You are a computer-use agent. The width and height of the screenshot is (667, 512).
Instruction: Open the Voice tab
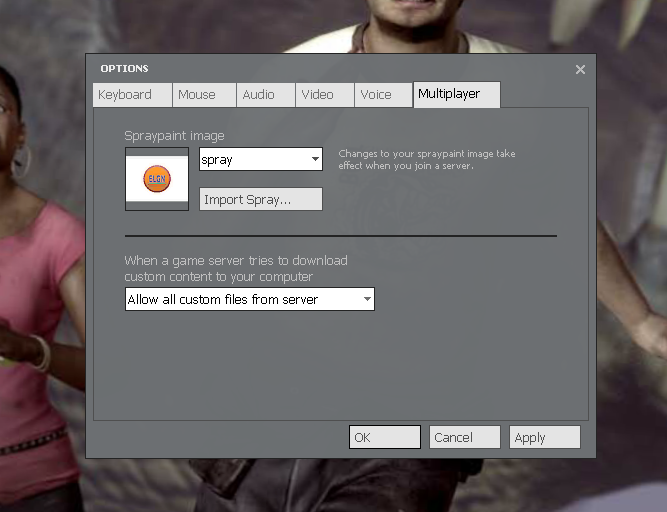(383, 95)
